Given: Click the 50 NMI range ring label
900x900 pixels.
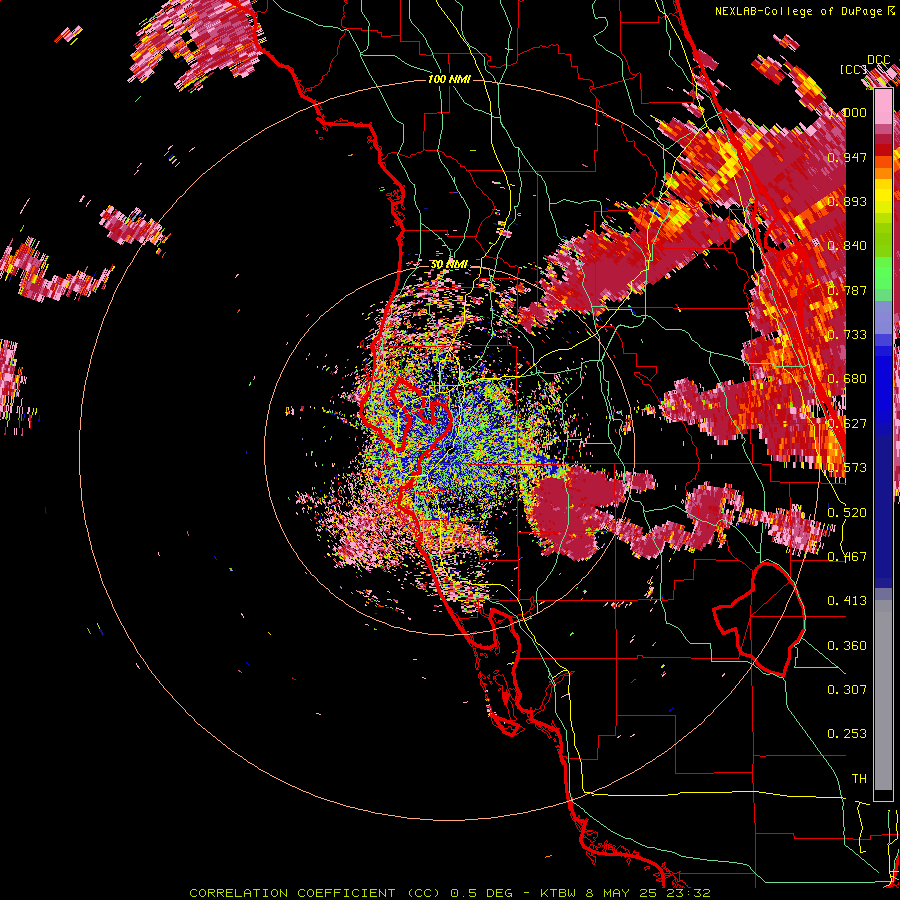Looking at the screenshot, I should click(449, 265).
